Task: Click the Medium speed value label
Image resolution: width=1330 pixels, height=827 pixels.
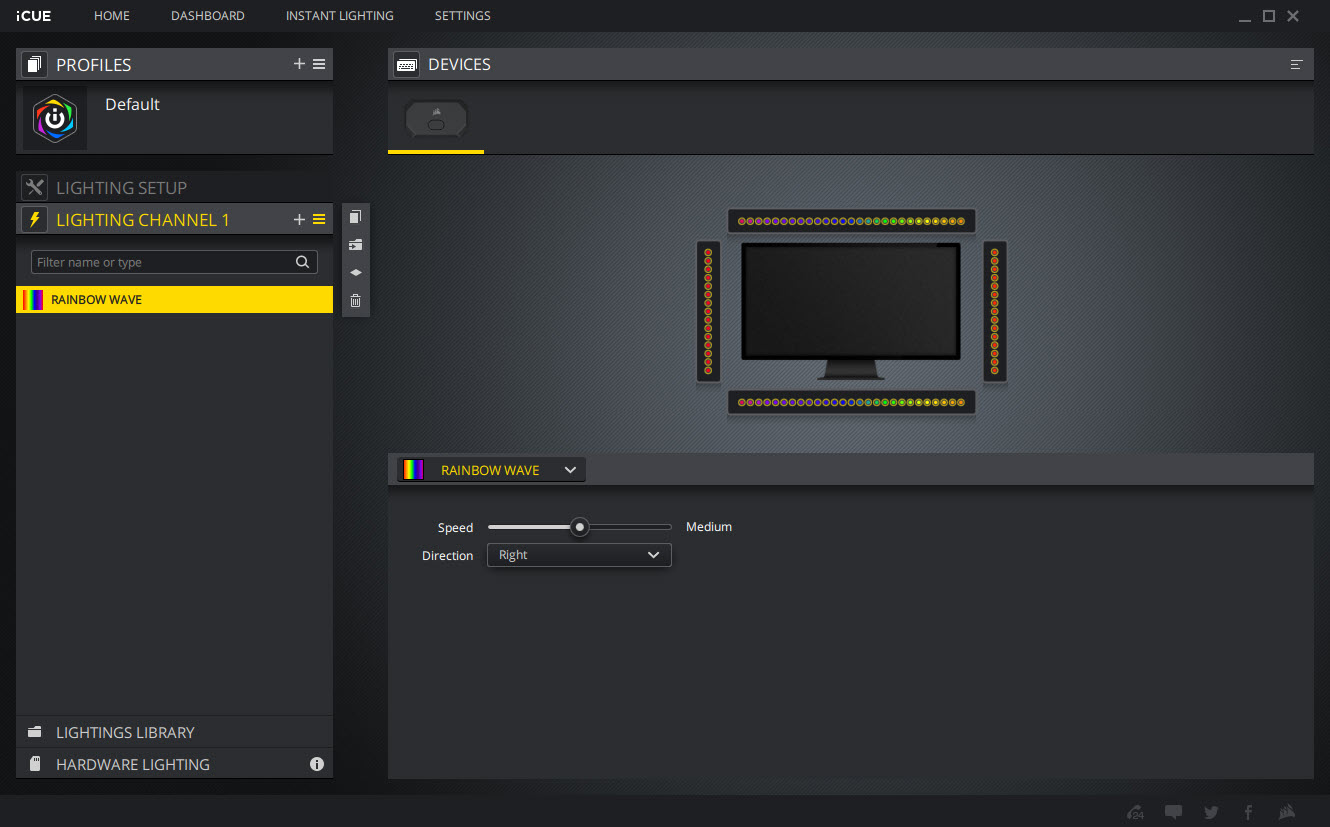Action: click(709, 527)
